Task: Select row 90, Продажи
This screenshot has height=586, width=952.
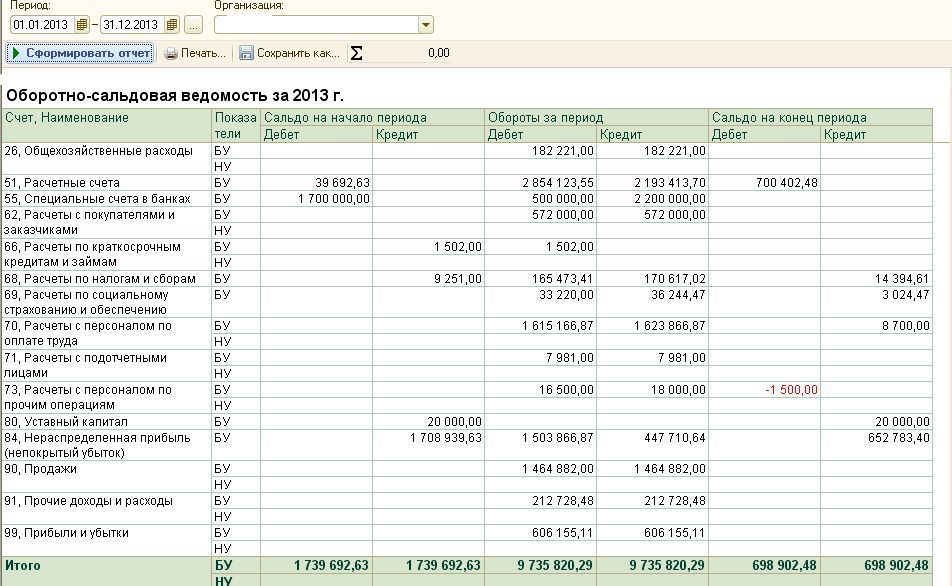Action: point(40,469)
